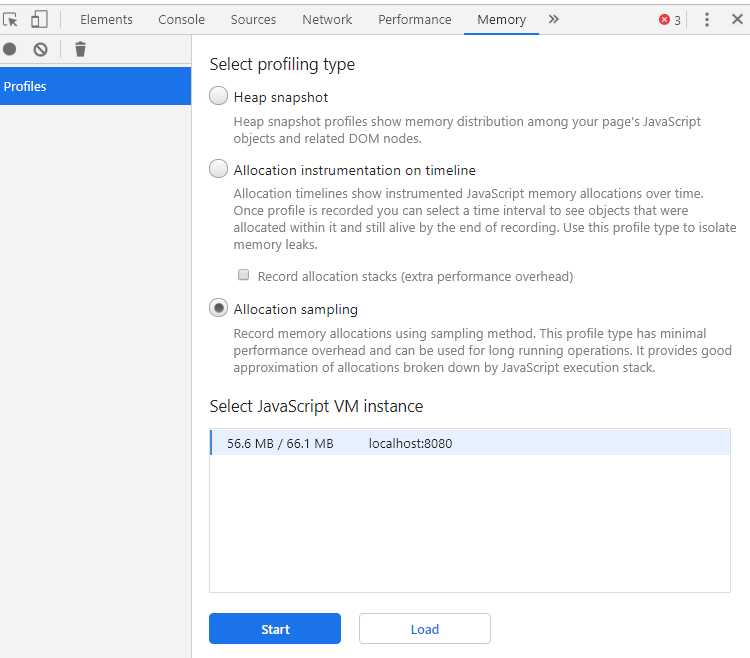Screen dimensions: 750x658
Task: Click the Select profiling type heading
Action: (x=282, y=64)
